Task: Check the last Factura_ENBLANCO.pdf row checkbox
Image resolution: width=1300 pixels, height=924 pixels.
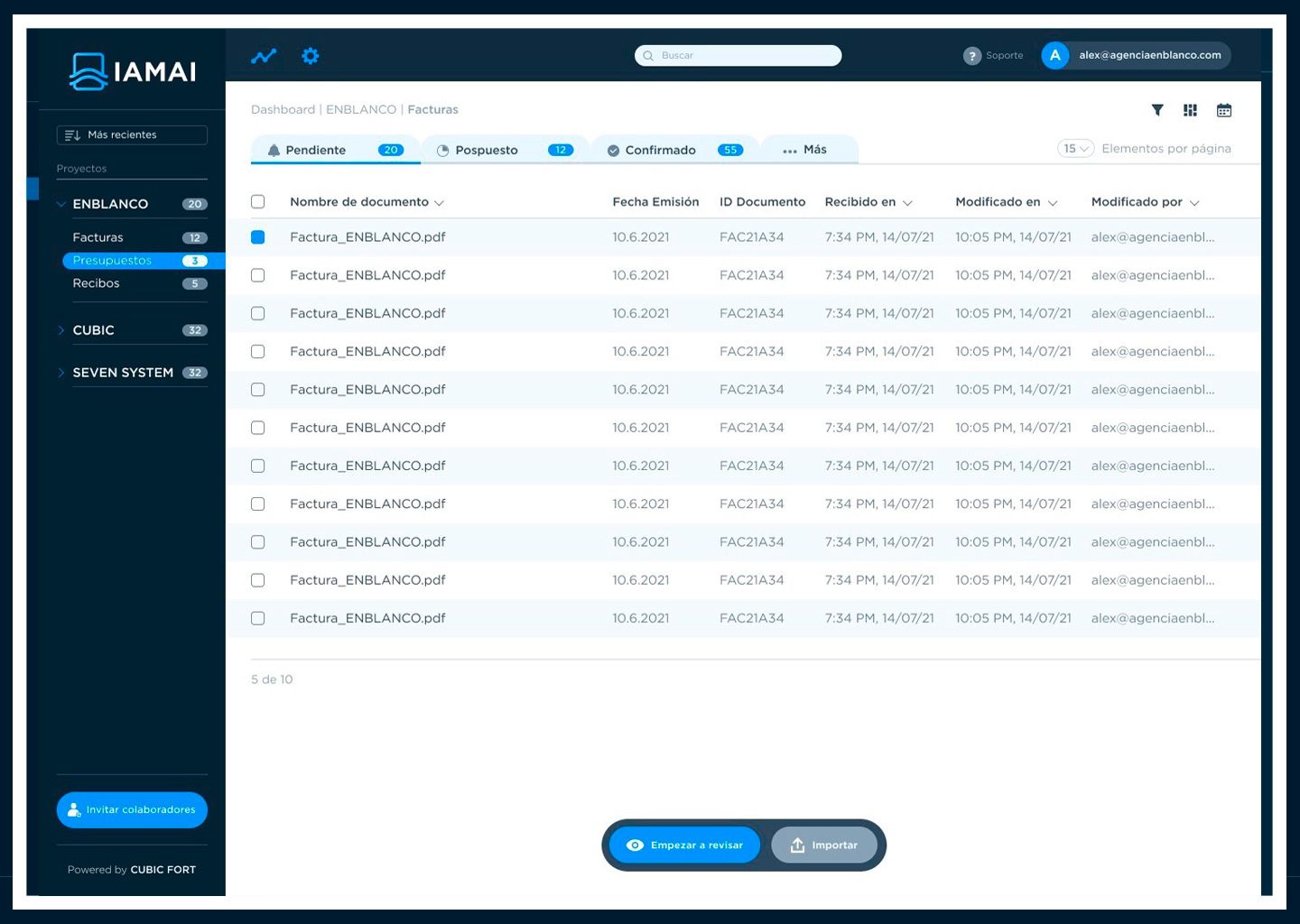Action: (x=258, y=618)
